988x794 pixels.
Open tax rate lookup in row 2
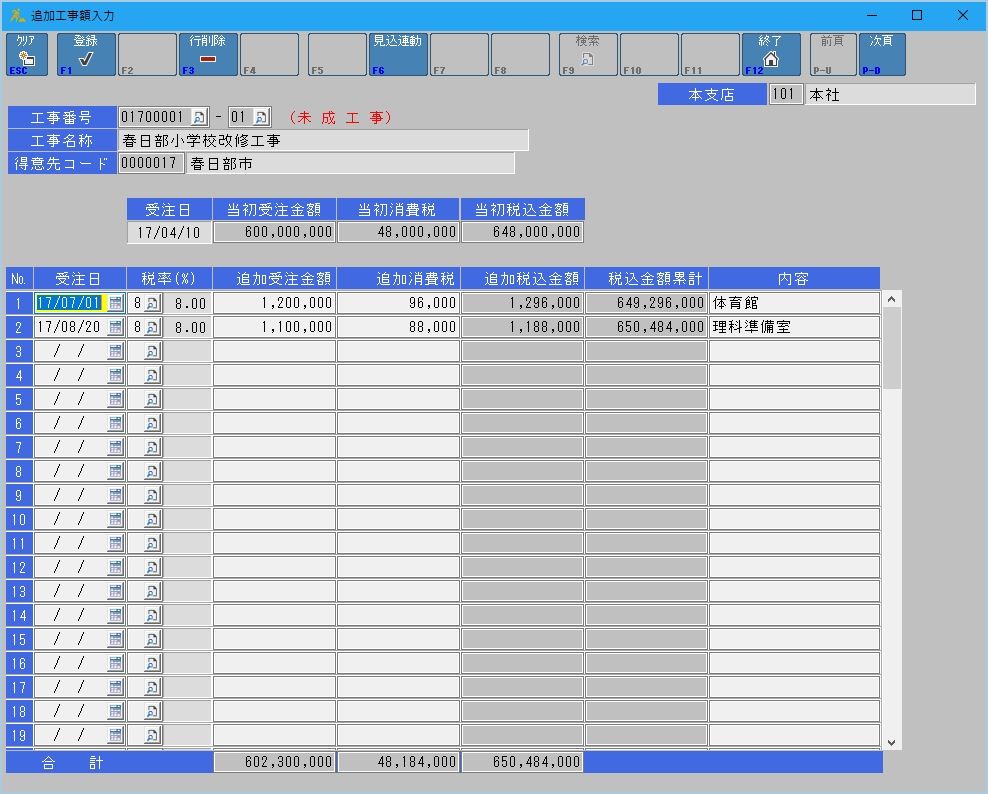152,327
